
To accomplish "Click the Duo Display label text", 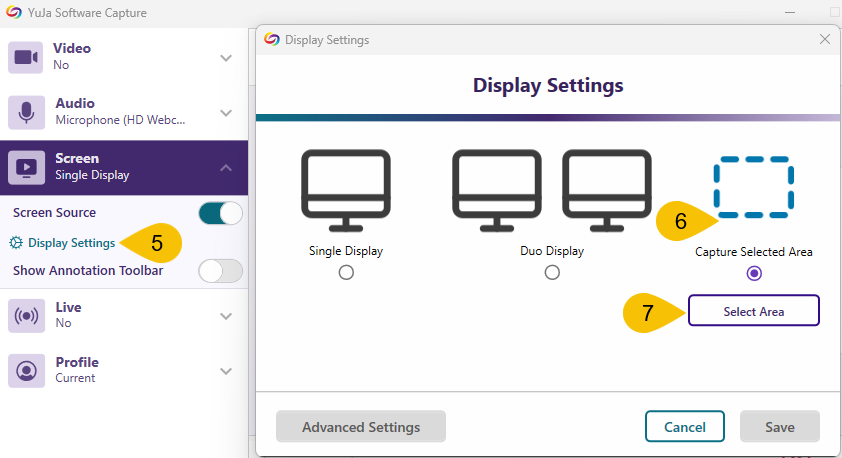I will [552, 251].
